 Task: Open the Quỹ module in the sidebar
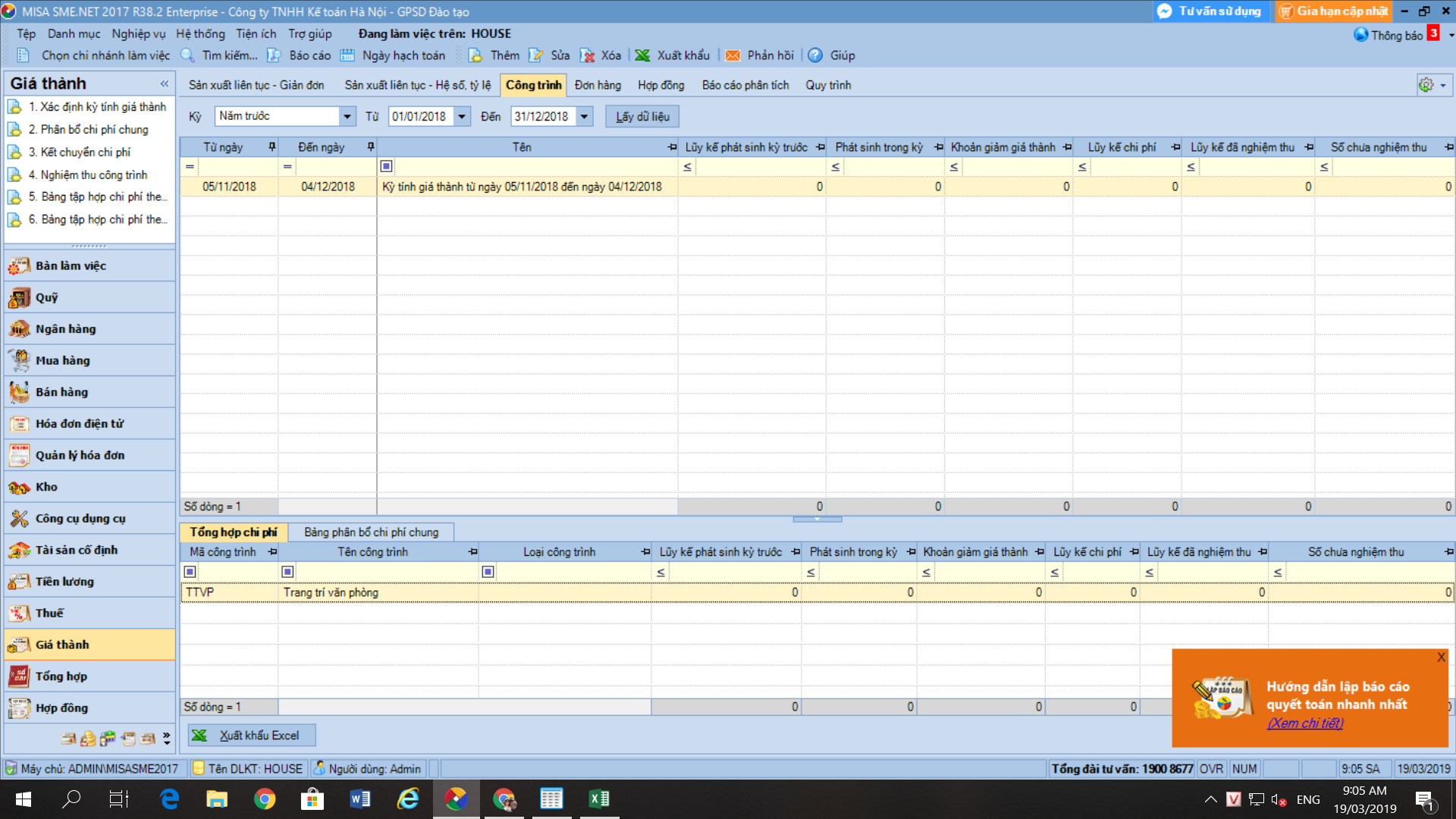pos(45,297)
